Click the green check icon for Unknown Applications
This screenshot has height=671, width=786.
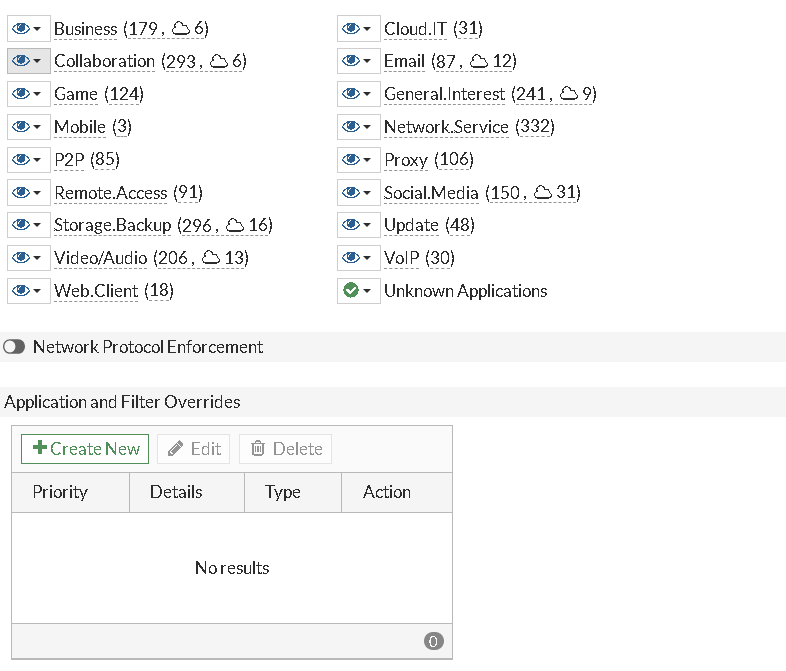(351, 291)
